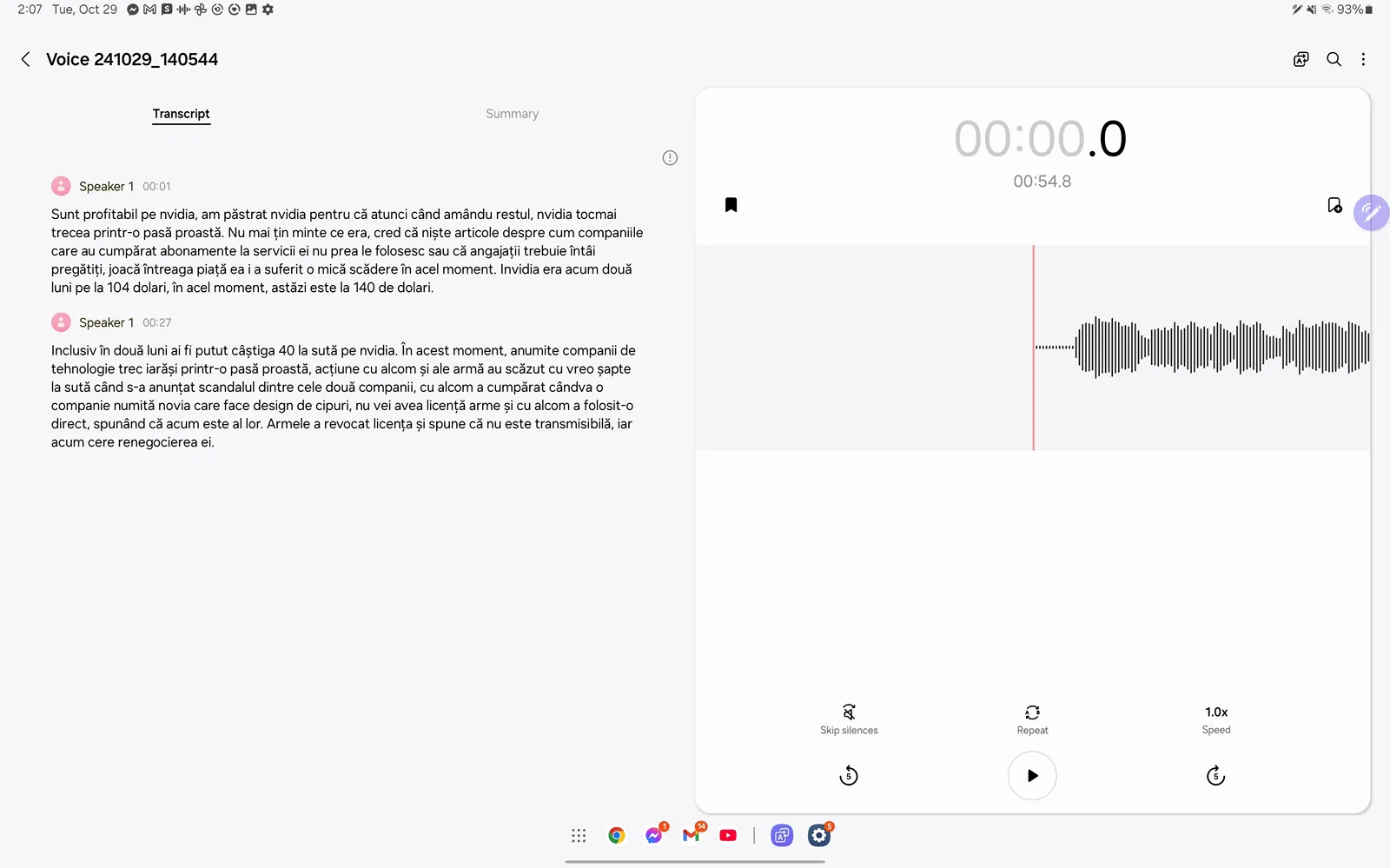Open the translate transcript icon

coord(1301,59)
